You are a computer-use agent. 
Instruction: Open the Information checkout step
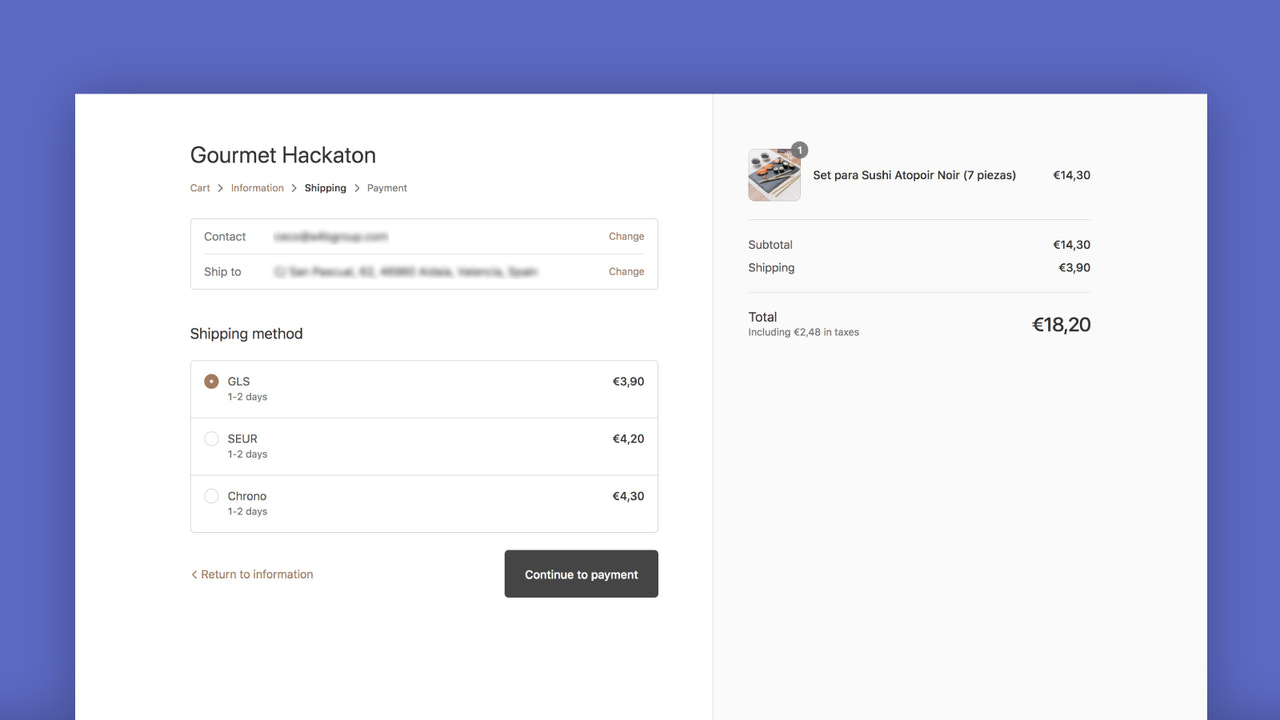tap(257, 187)
